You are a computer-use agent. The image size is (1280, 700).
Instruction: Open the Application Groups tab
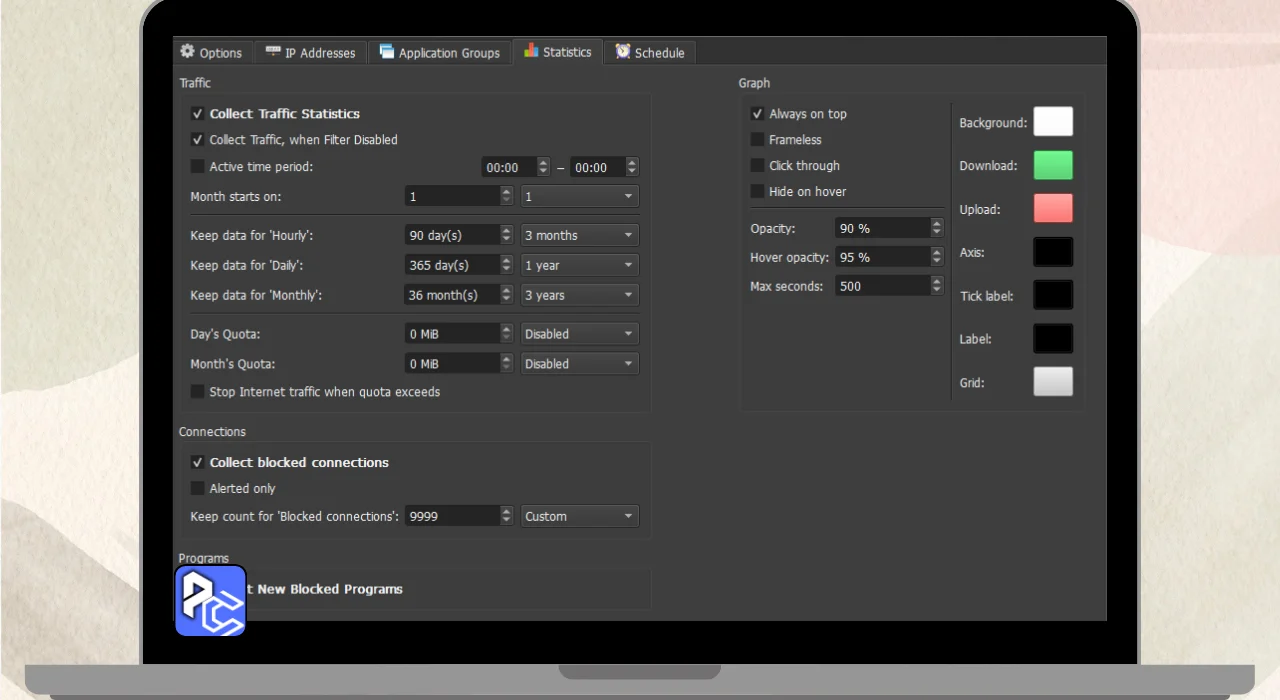click(x=440, y=53)
